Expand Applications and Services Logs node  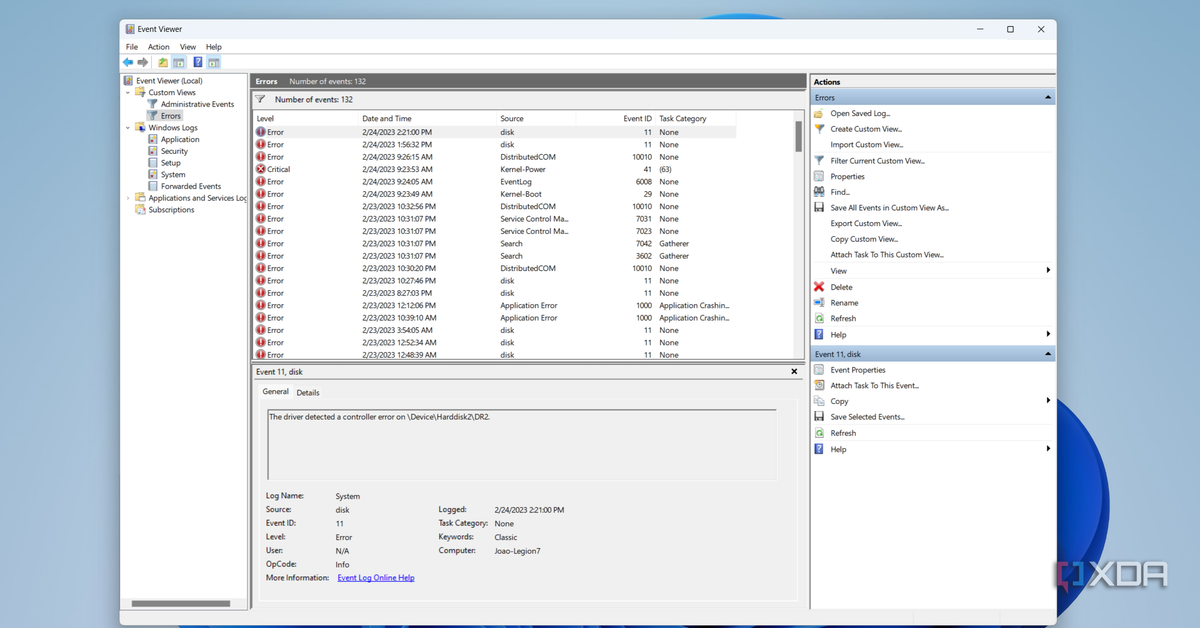pos(128,198)
